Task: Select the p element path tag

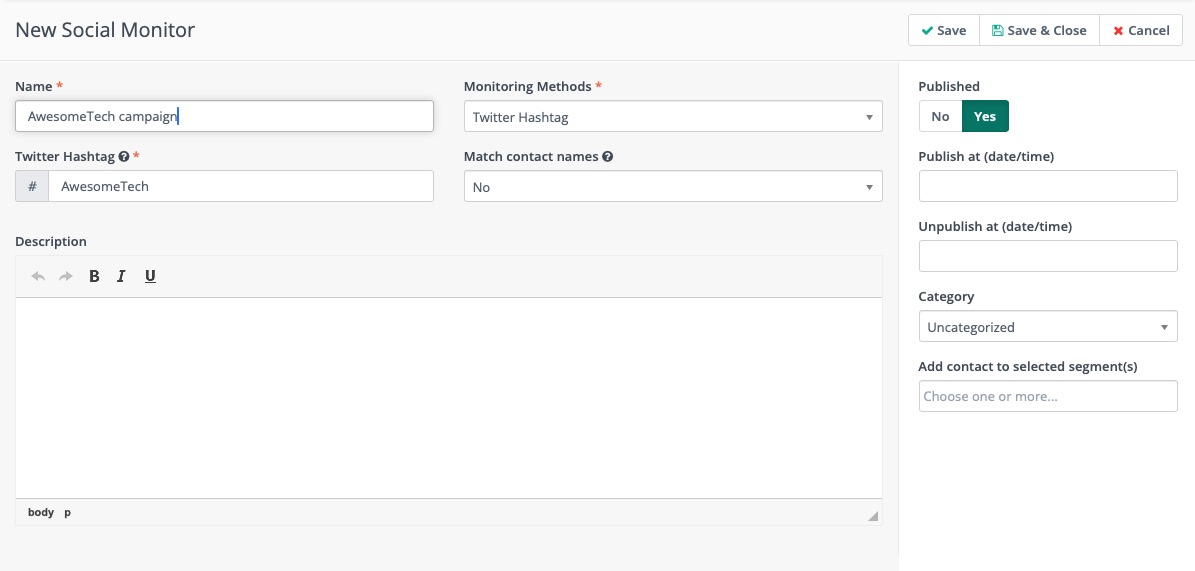Action: (68, 512)
